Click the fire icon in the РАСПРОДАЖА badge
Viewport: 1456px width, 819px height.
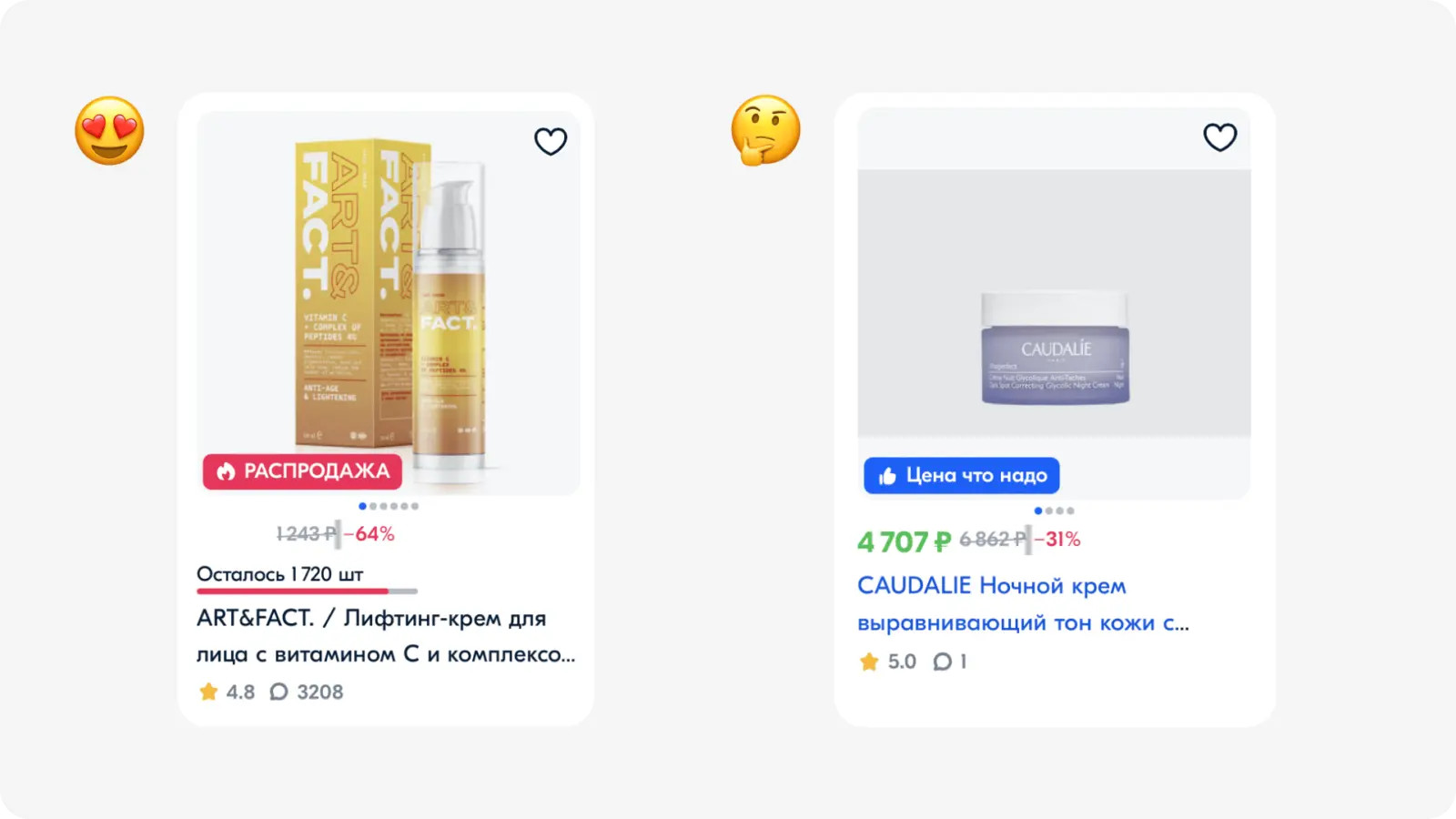[x=226, y=471]
